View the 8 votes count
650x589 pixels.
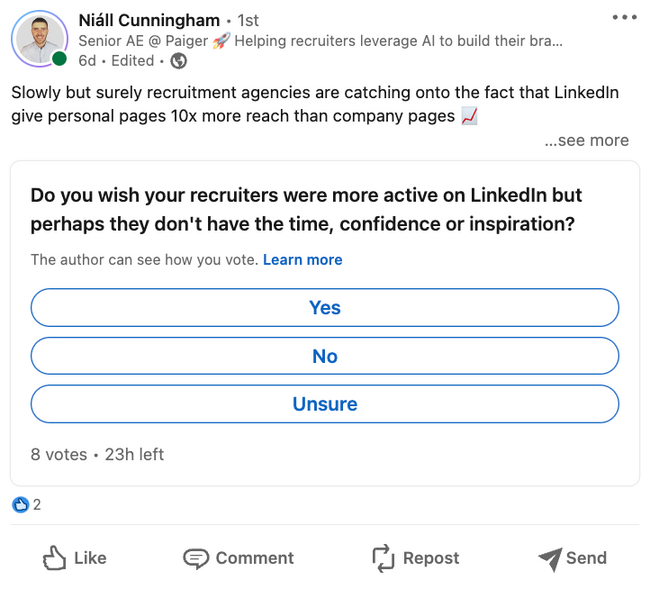click(x=59, y=454)
